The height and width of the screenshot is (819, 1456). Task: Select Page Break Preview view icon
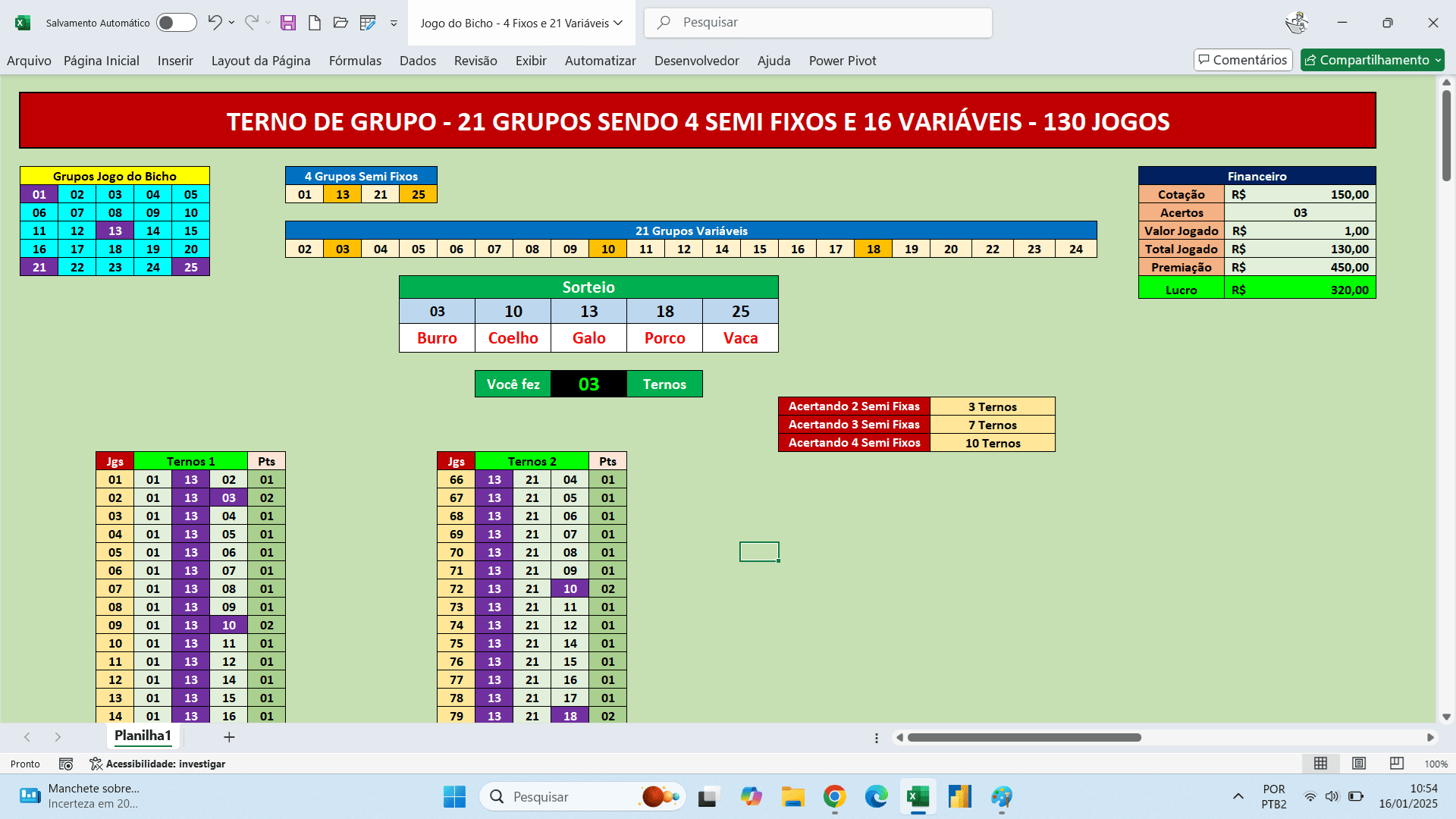pos(1397,764)
